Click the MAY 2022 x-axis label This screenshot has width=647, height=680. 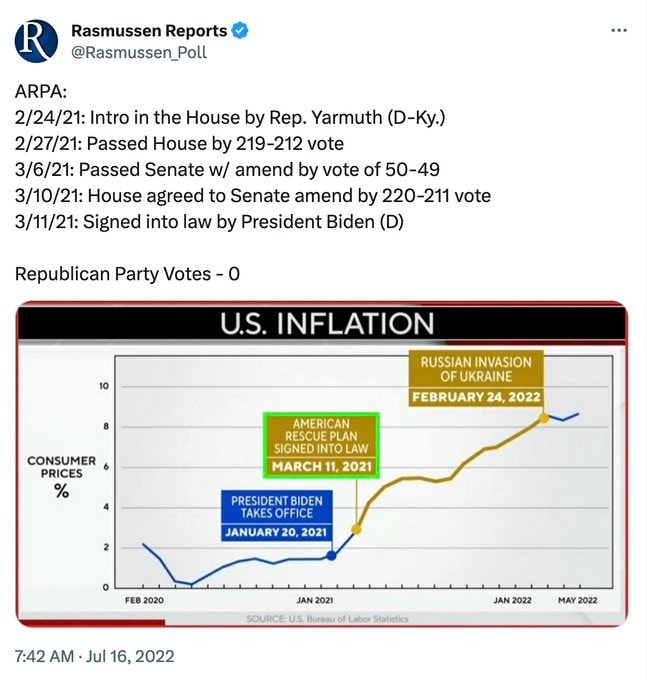point(579,600)
